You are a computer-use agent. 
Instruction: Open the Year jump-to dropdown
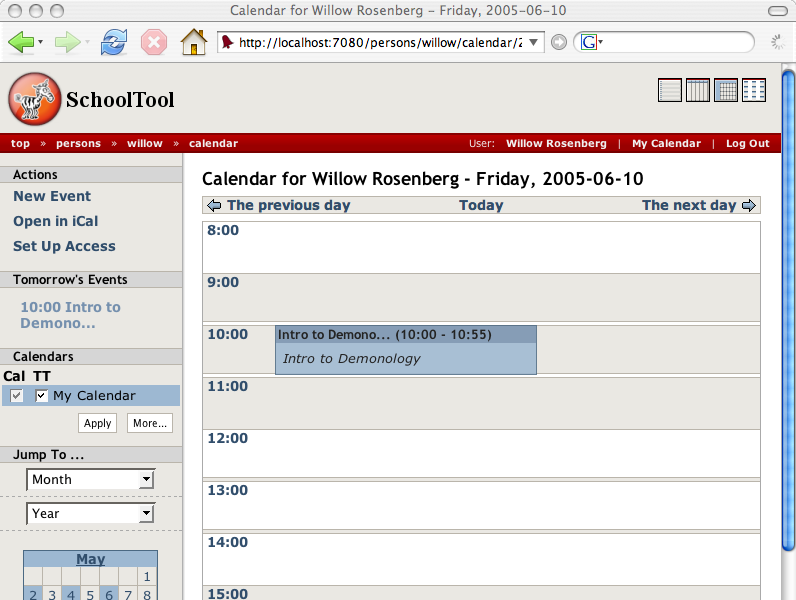click(x=90, y=514)
